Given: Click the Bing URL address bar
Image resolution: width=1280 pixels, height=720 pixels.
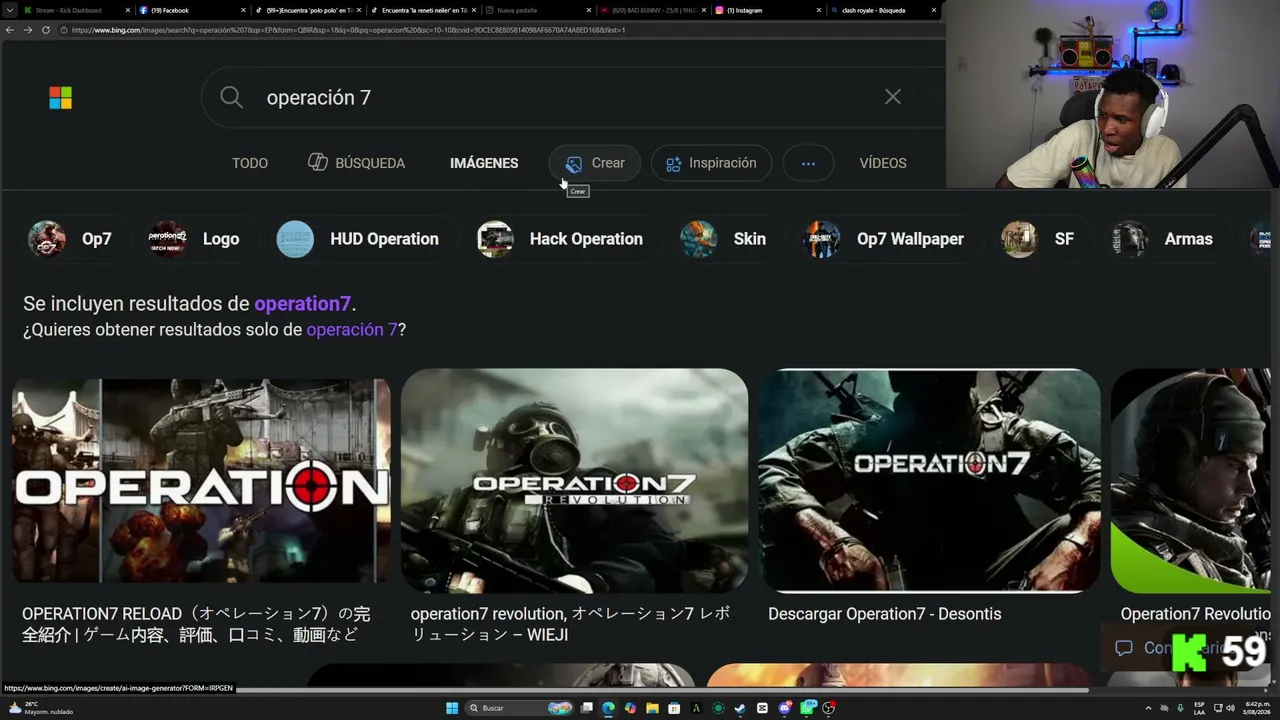Looking at the screenshot, I should (500, 30).
